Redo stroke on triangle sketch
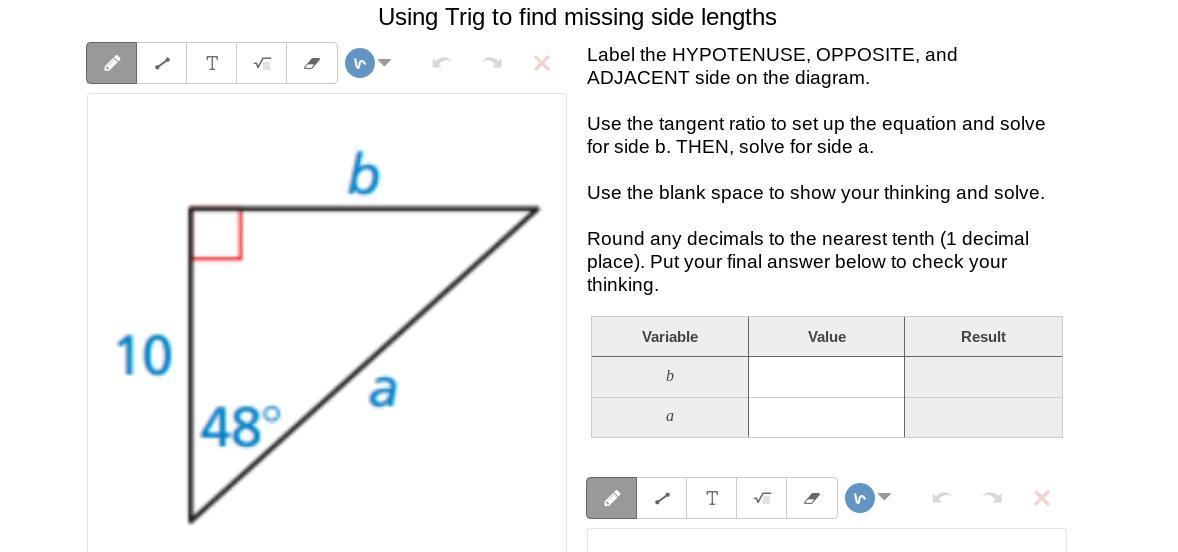1178x552 pixels. (492, 63)
